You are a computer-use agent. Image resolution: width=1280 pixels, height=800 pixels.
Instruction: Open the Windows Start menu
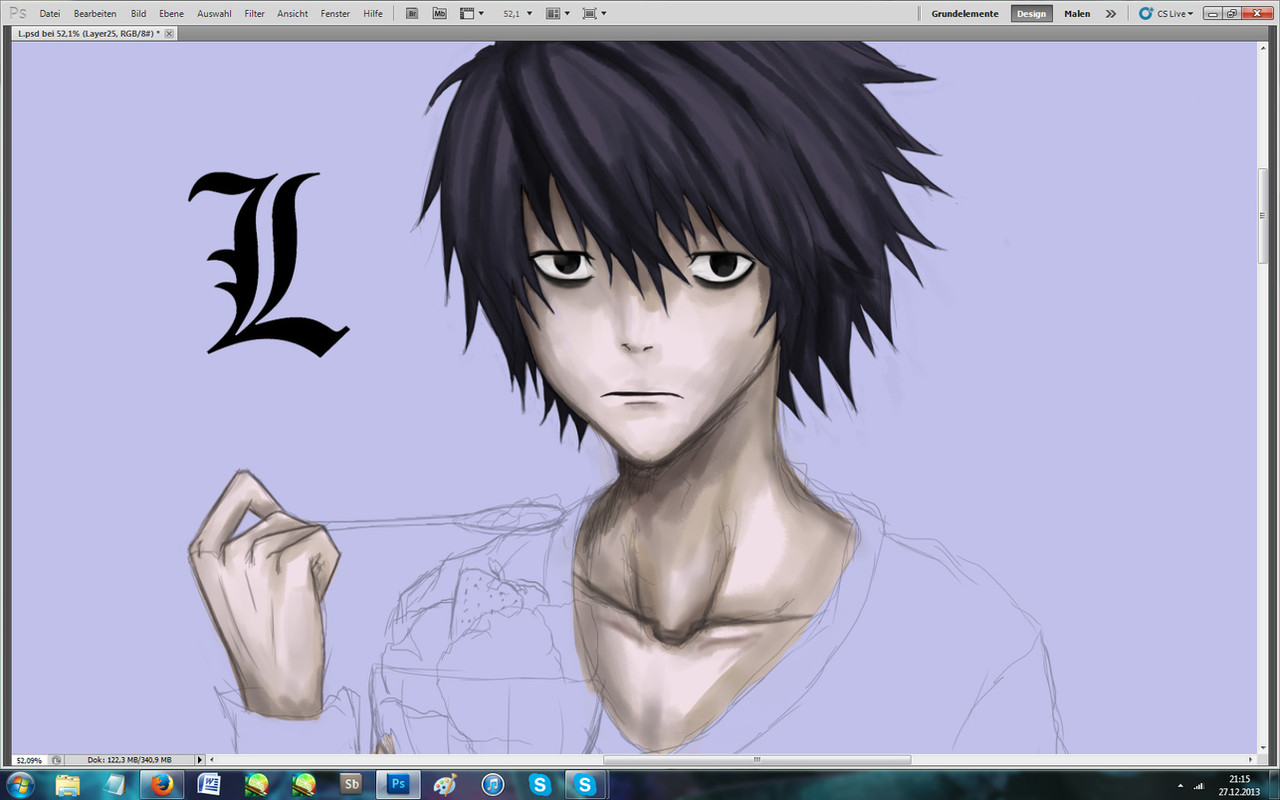point(20,784)
